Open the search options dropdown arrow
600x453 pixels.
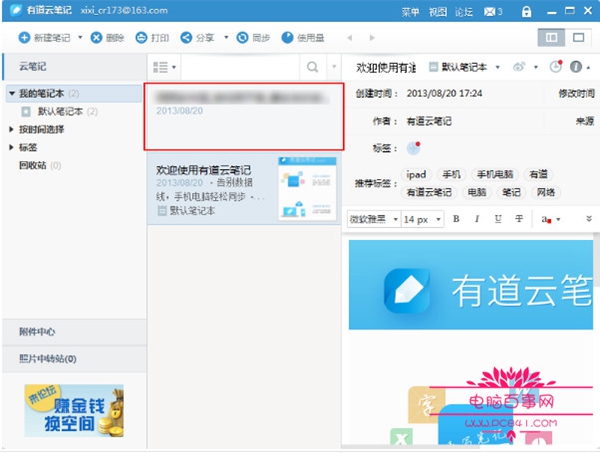point(334,67)
